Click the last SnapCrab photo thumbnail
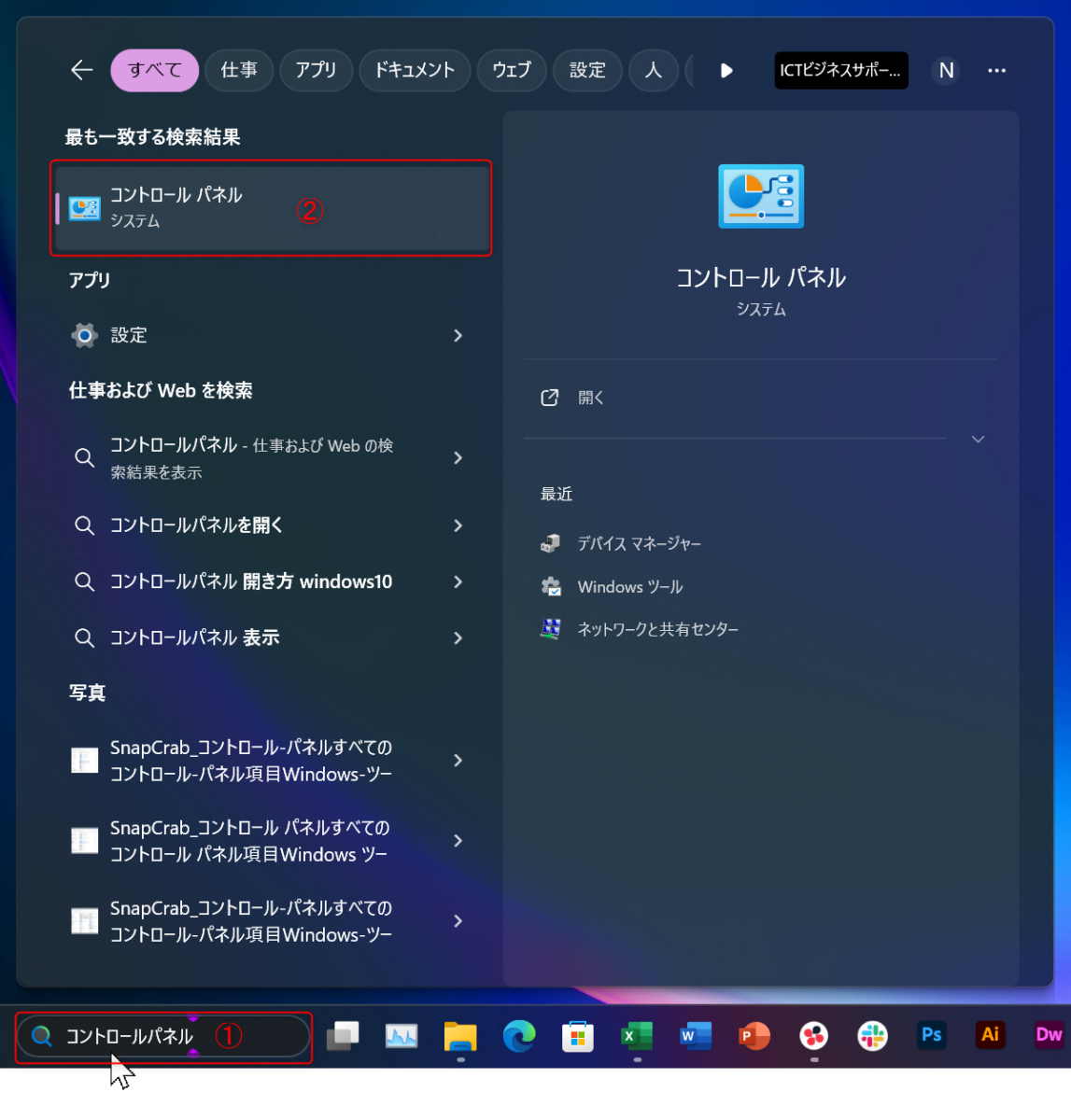Image resolution: width=1071 pixels, height=1120 pixels. pyautogui.click(x=84, y=921)
